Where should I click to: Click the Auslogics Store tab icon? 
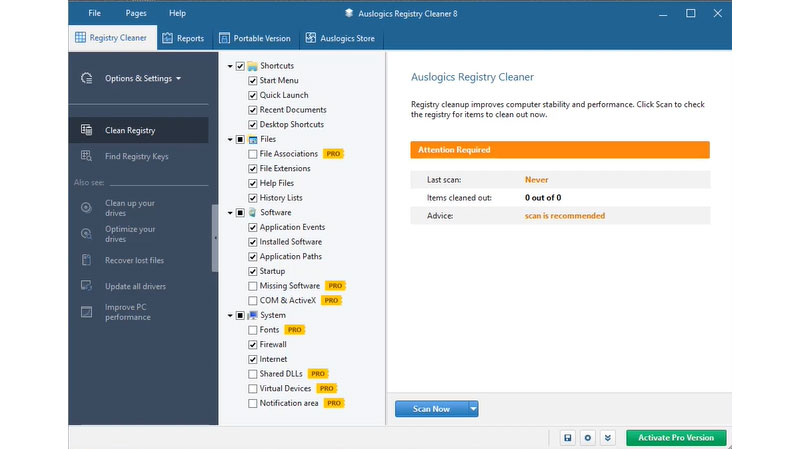pyautogui.click(x=311, y=38)
